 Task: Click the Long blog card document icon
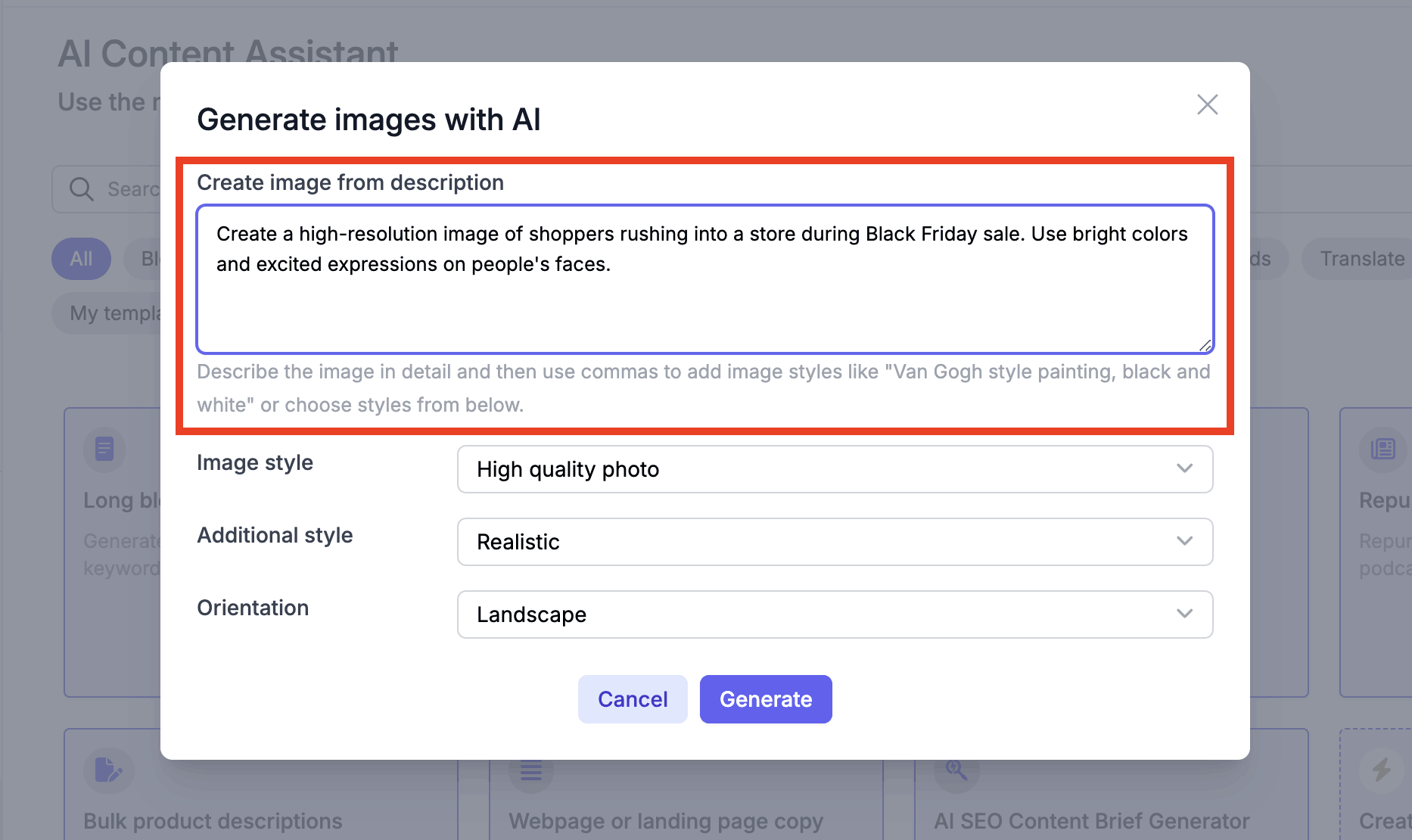point(104,449)
